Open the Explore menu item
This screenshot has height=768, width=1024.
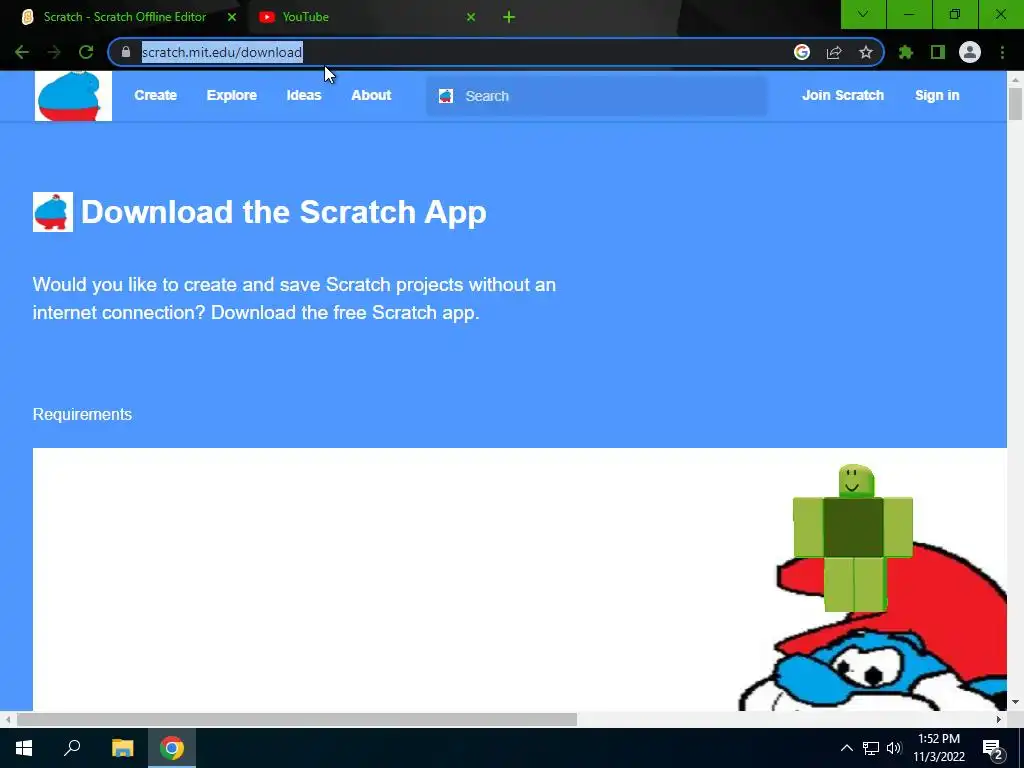click(232, 95)
